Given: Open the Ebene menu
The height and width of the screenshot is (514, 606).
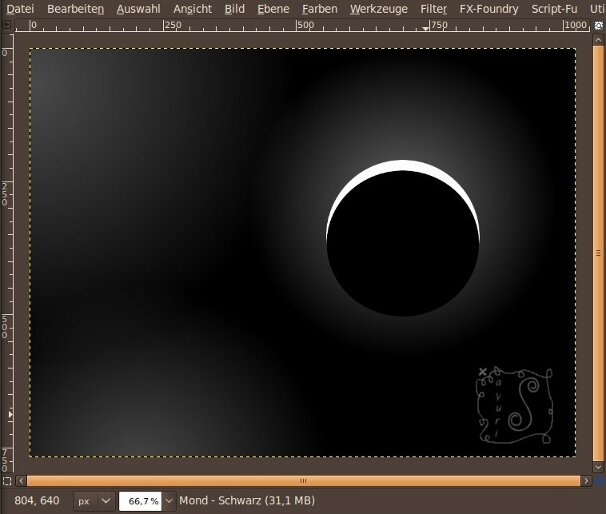Looking at the screenshot, I should tap(273, 9).
